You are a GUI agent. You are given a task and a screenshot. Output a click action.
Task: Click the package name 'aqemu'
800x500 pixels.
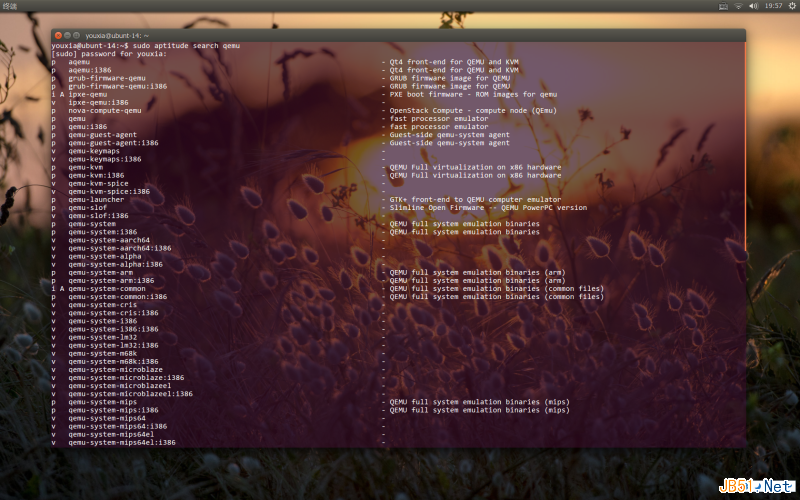pos(79,62)
